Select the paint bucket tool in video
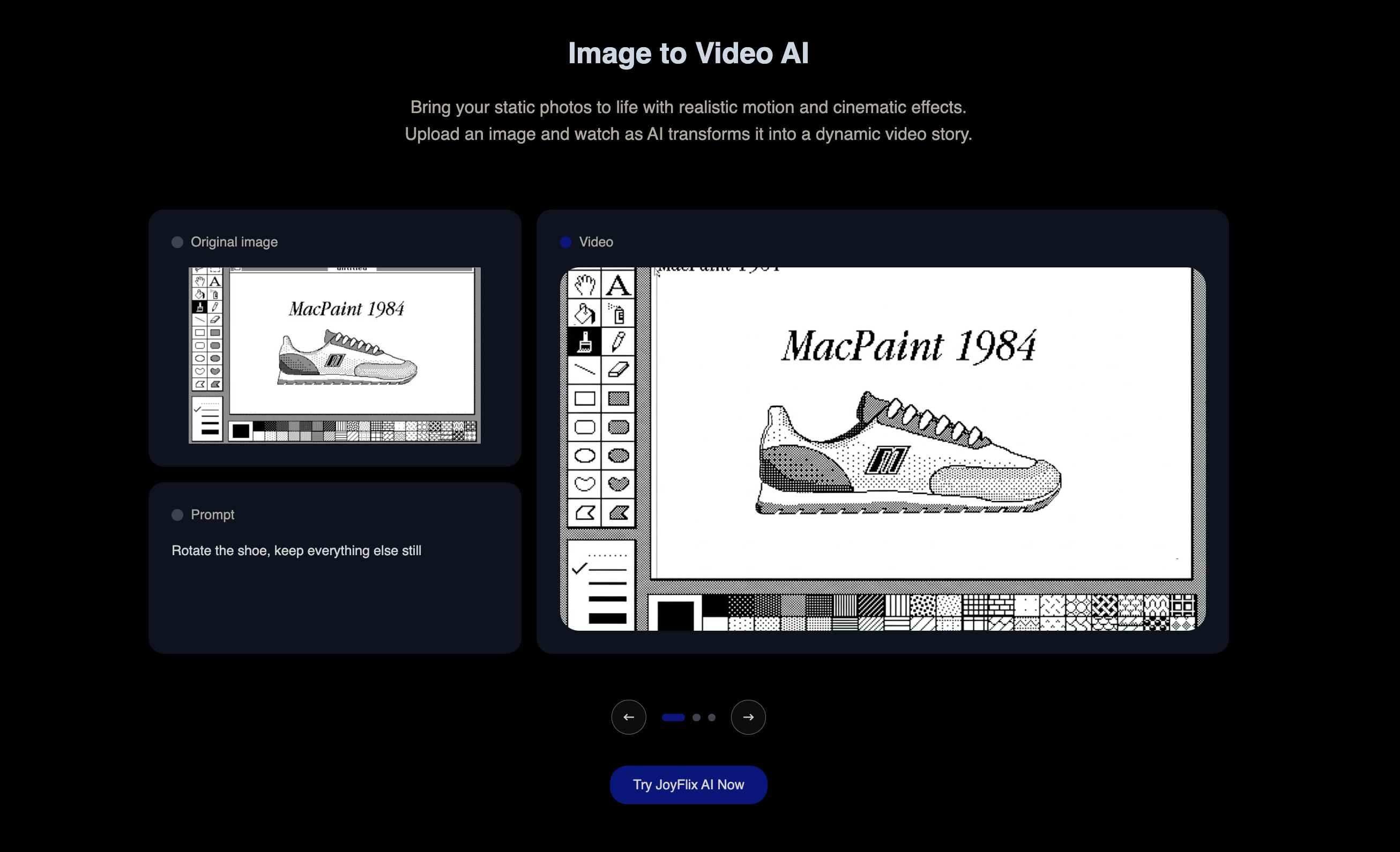1400x852 pixels. (584, 313)
